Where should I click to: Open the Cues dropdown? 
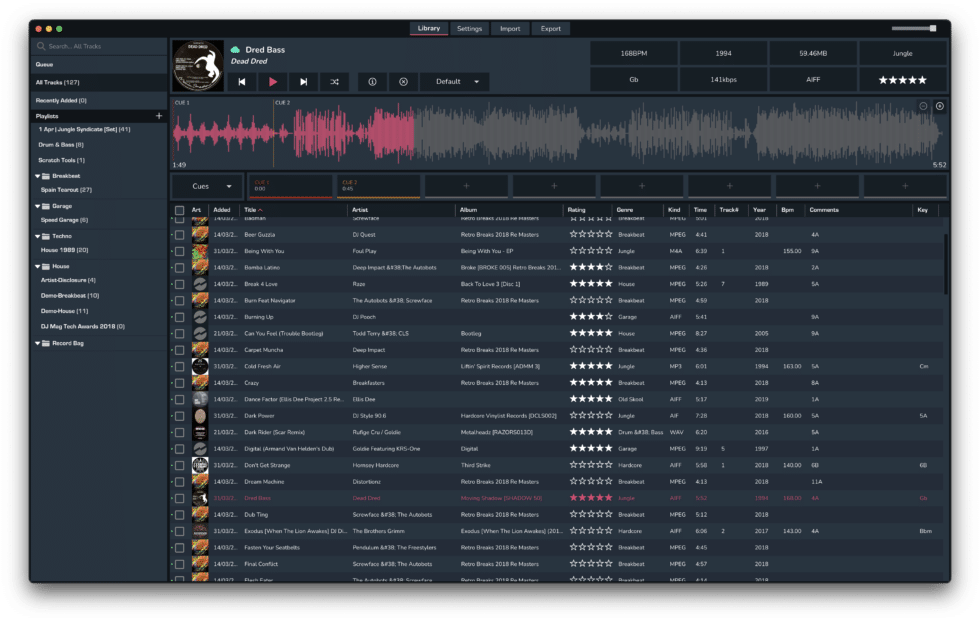[x=207, y=185]
